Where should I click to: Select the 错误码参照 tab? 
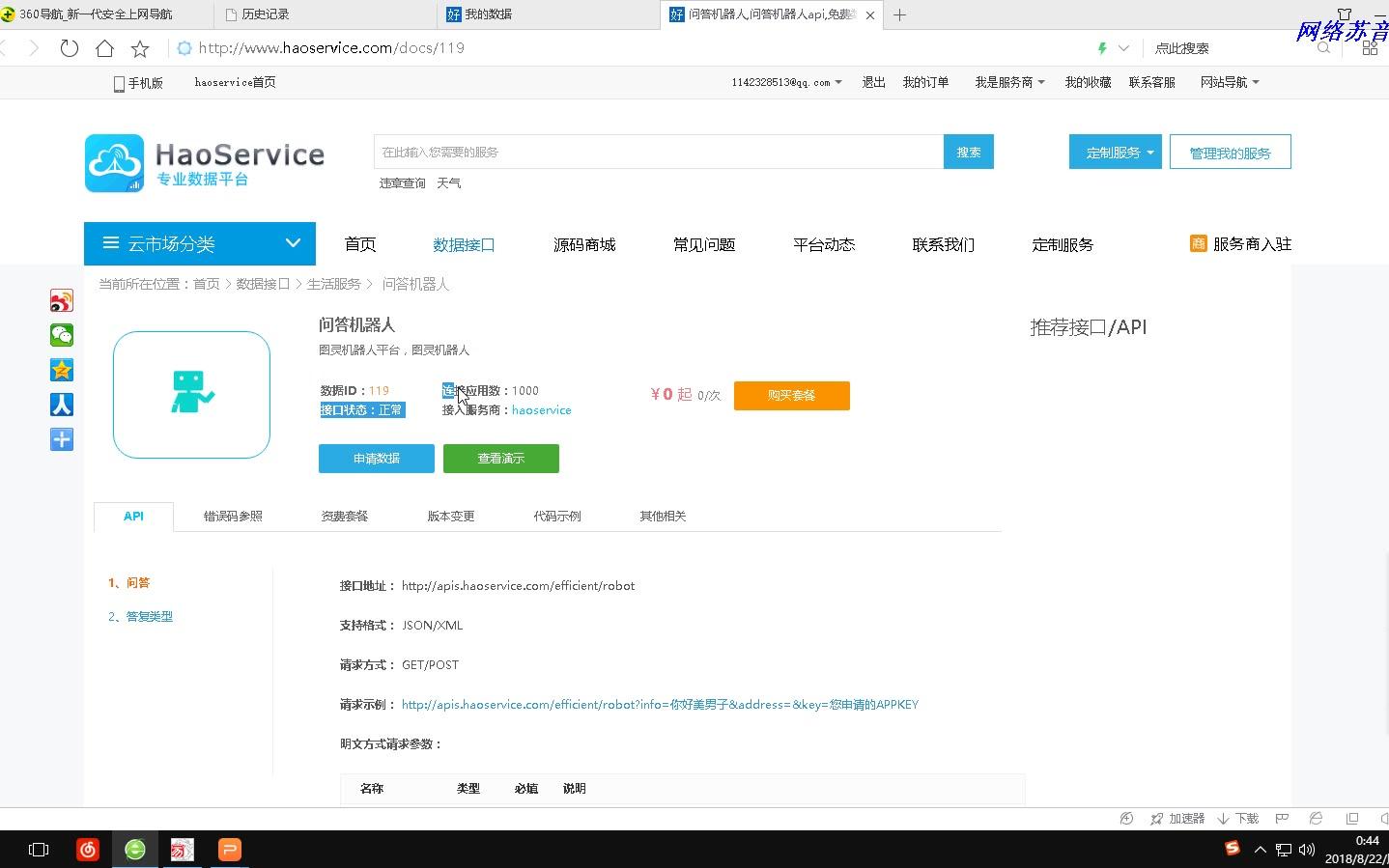233,516
